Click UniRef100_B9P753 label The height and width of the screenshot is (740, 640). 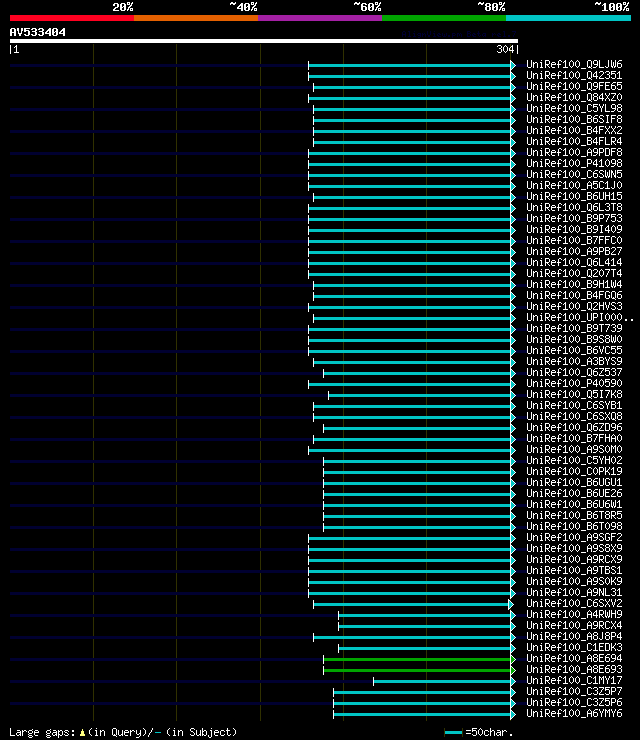(x=574, y=219)
